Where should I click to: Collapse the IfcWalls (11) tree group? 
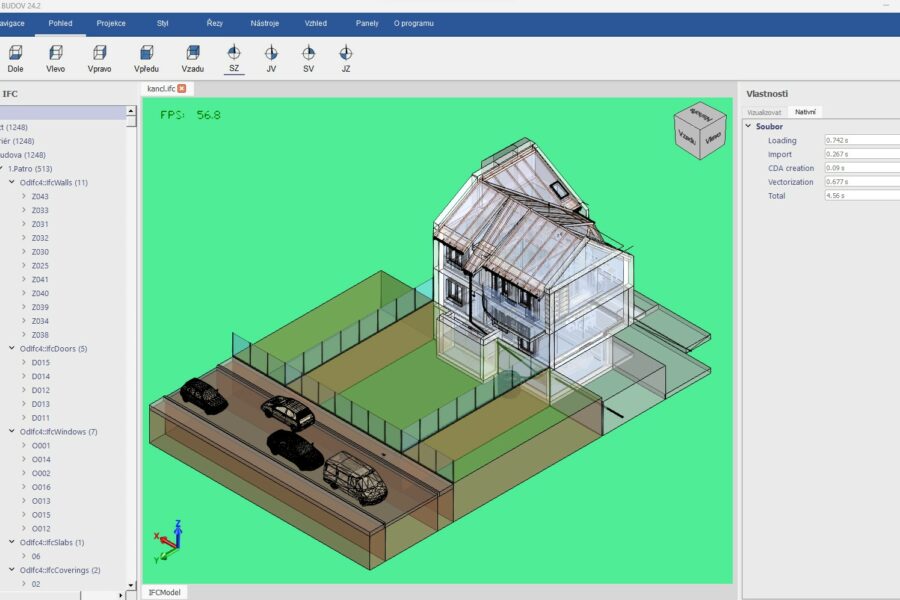click(11, 183)
